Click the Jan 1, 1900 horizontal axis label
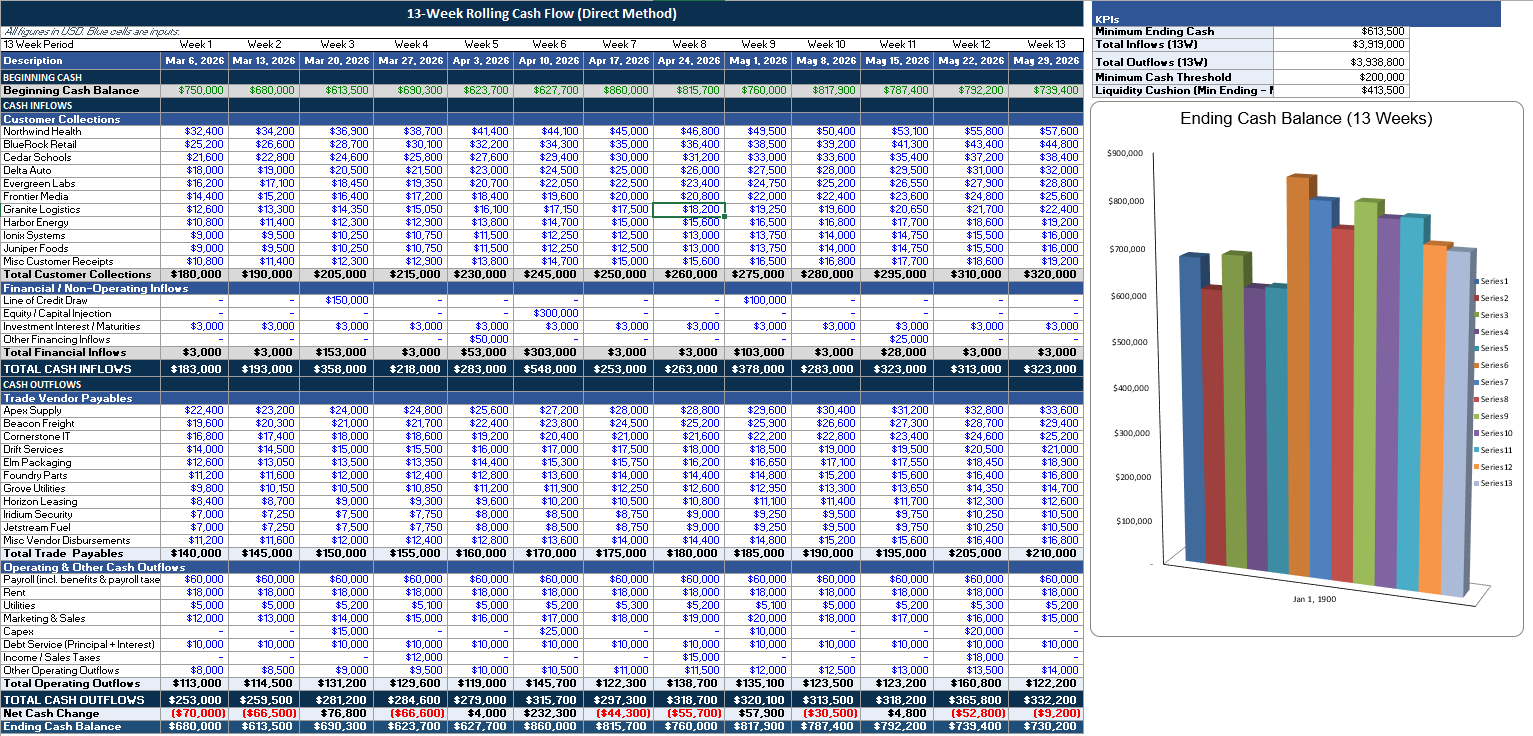1533x736 pixels. (x=1313, y=599)
